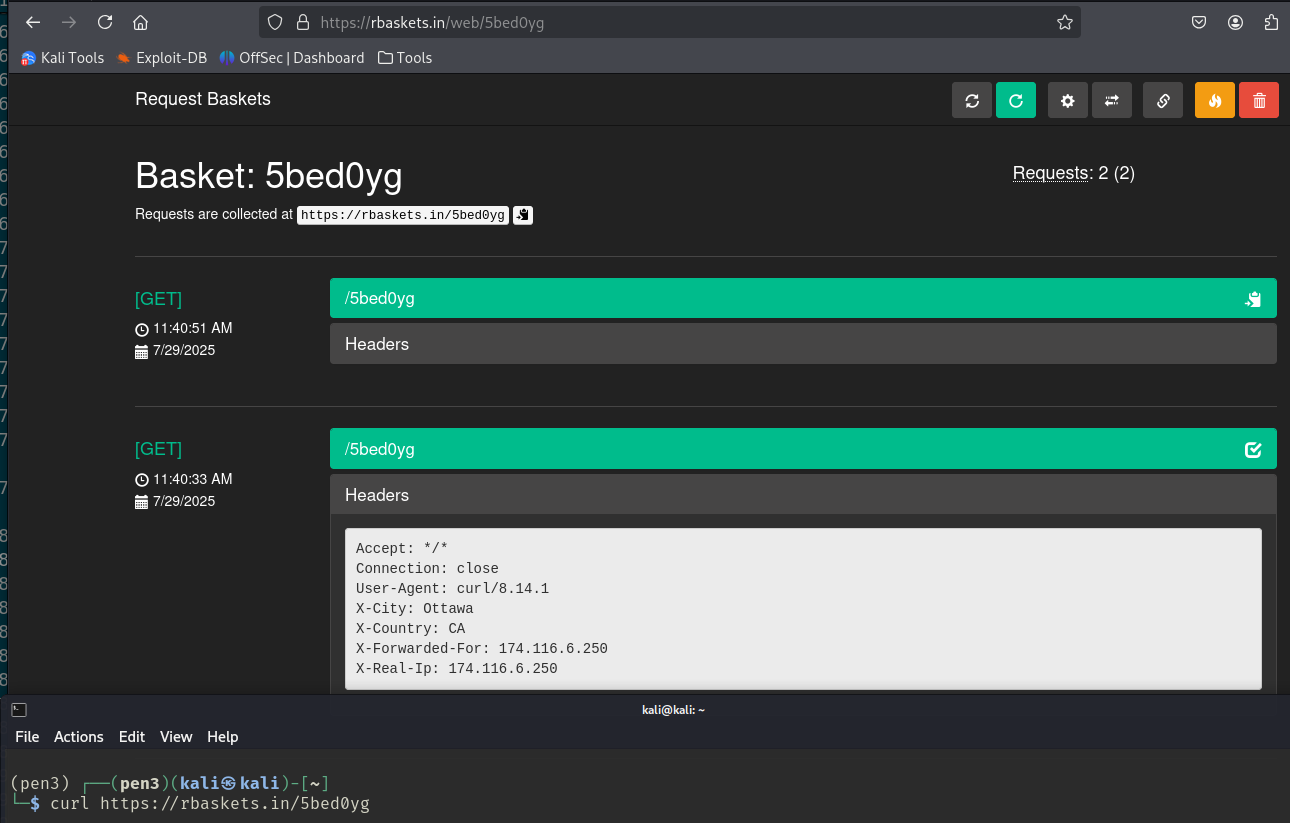Open the Firefox extensions puzzle icon

click(x=1271, y=22)
